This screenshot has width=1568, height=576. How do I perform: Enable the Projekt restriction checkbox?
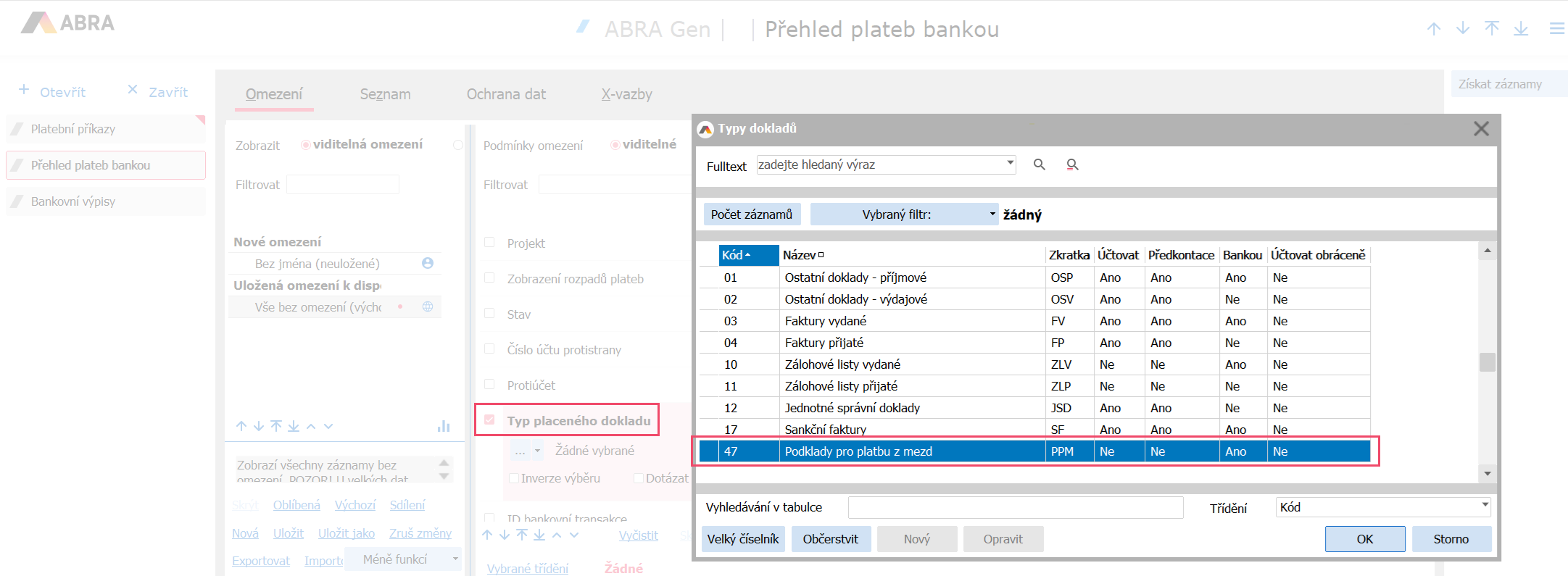pos(489,243)
